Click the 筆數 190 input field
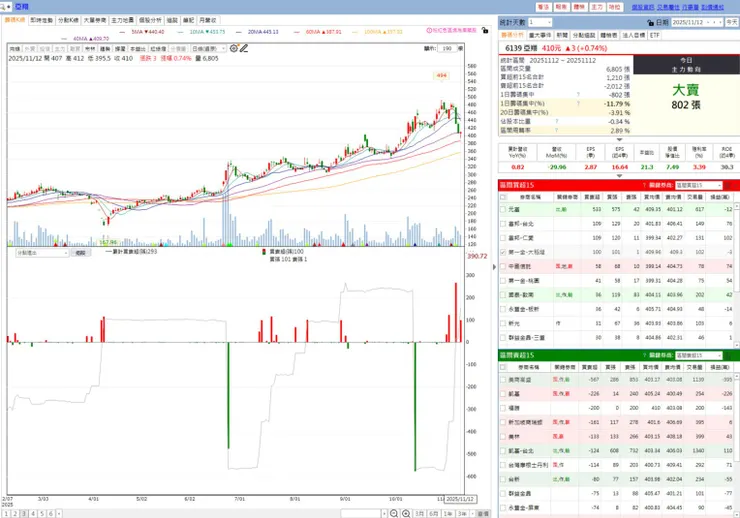The image size is (740, 518). pos(447,48)
